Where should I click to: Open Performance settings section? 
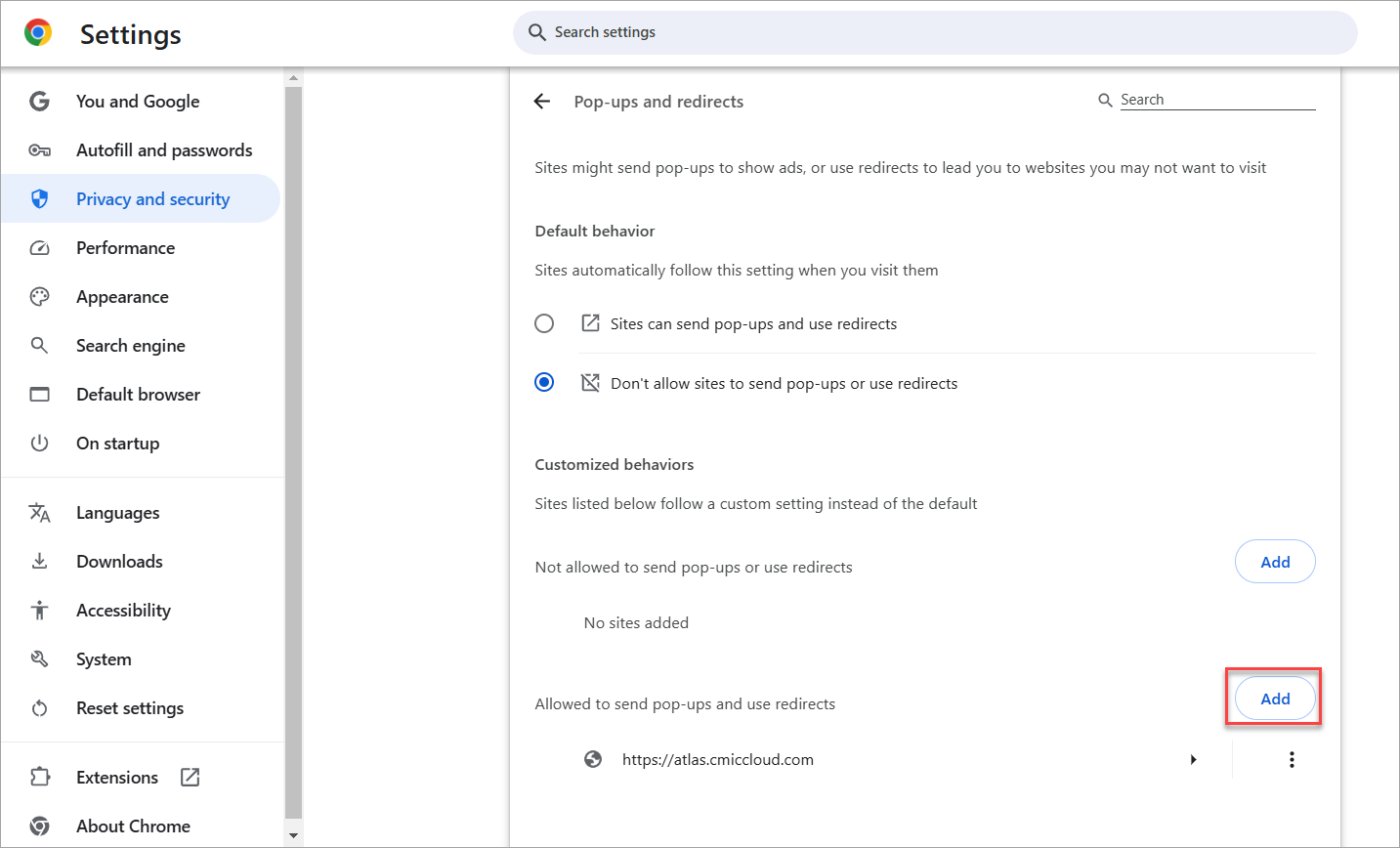(x=141, y=248)
